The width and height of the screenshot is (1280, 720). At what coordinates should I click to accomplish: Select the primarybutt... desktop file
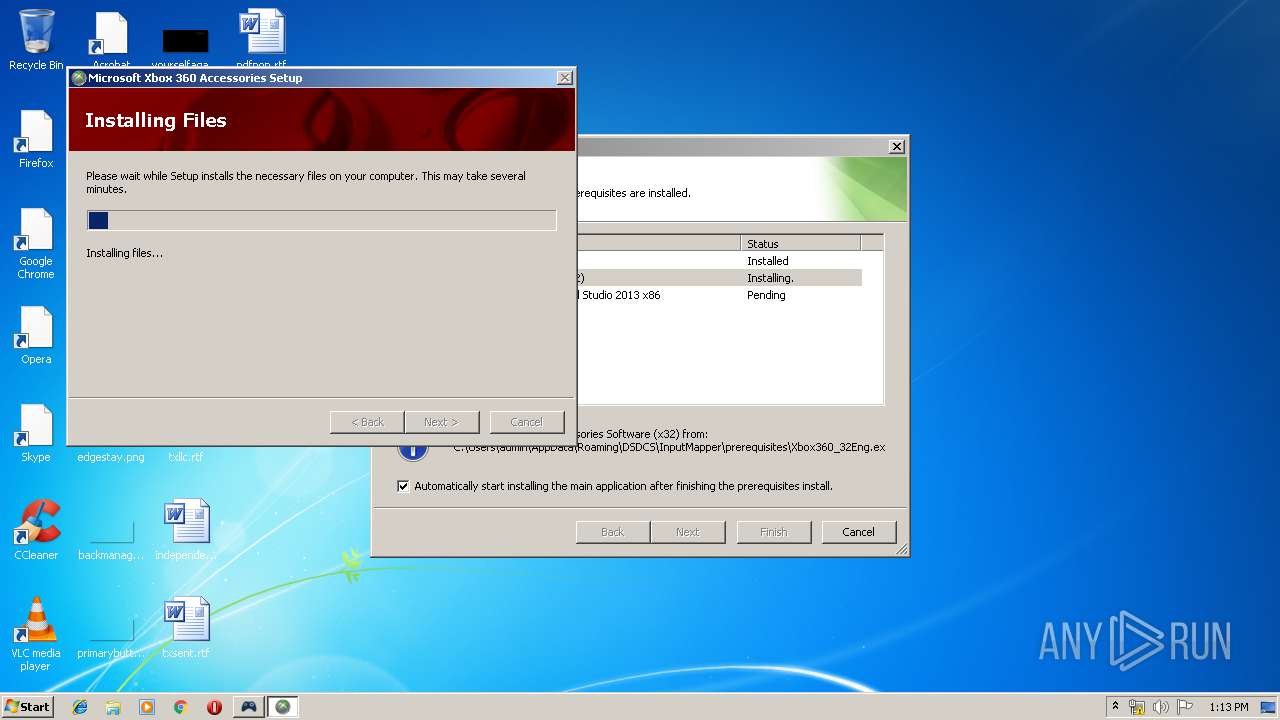(x=111, y=638)
